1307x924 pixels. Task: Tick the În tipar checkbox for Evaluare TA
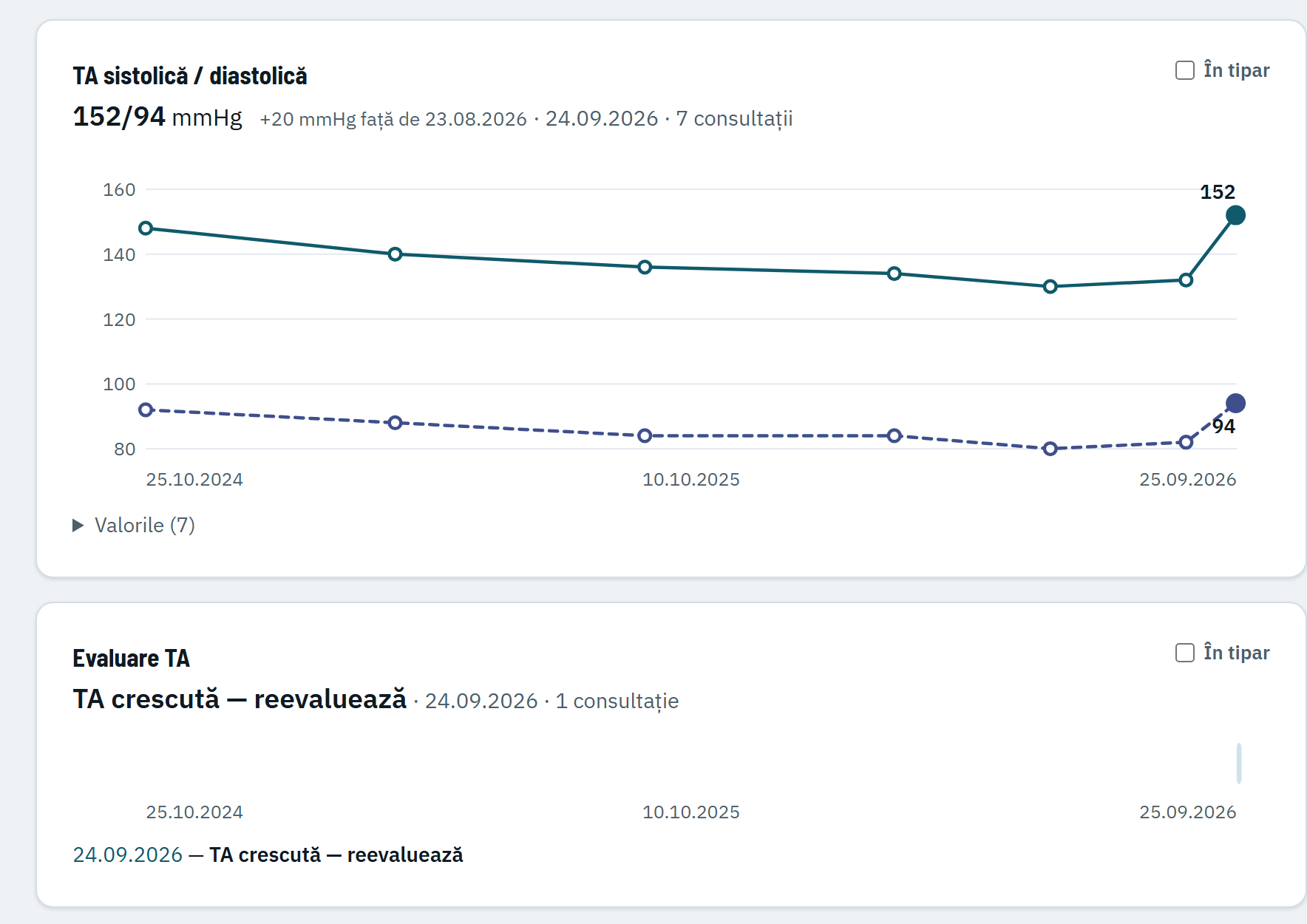pos(1184,653)
